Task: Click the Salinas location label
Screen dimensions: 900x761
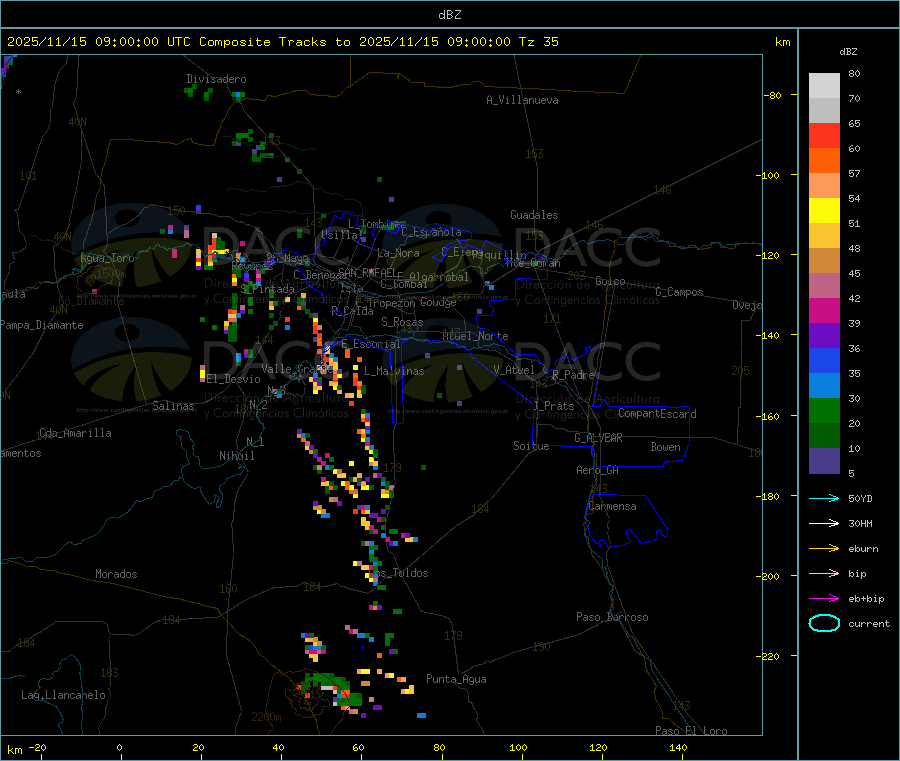Action: tap(173, 406)
